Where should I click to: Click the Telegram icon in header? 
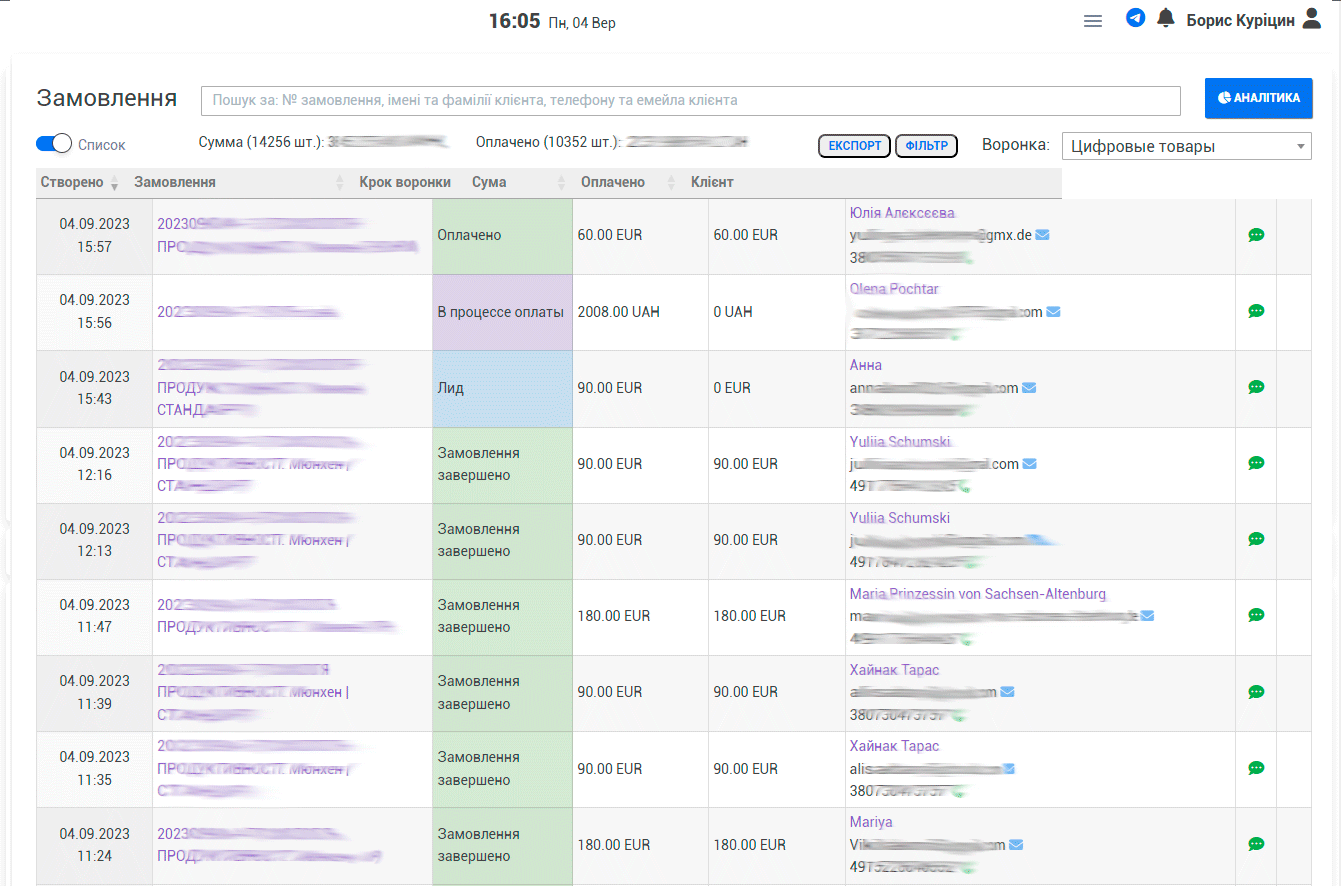pos(1135,18)
